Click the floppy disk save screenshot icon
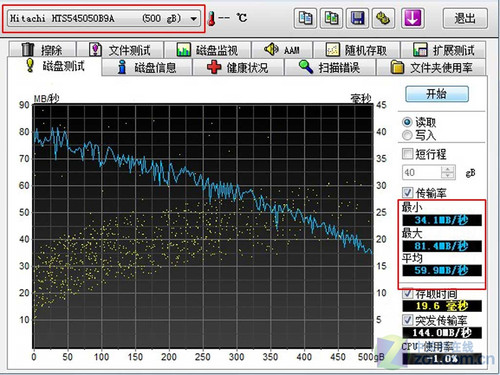The width and height of the screenshot is (500, 375). [x=358, y=18]
